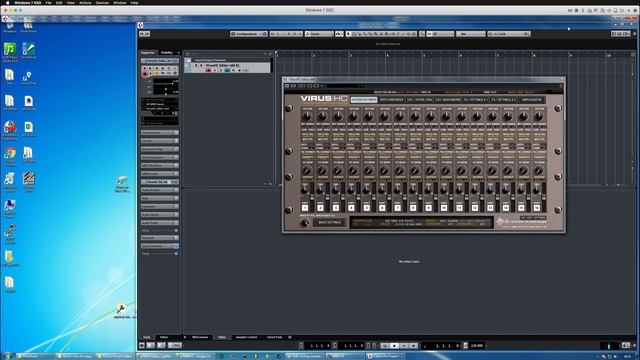Viewport: 640px width, 360px height.
Task: Select the Object Selection arrow tool in Cubase toolbar
Action: tap(349, 34)
